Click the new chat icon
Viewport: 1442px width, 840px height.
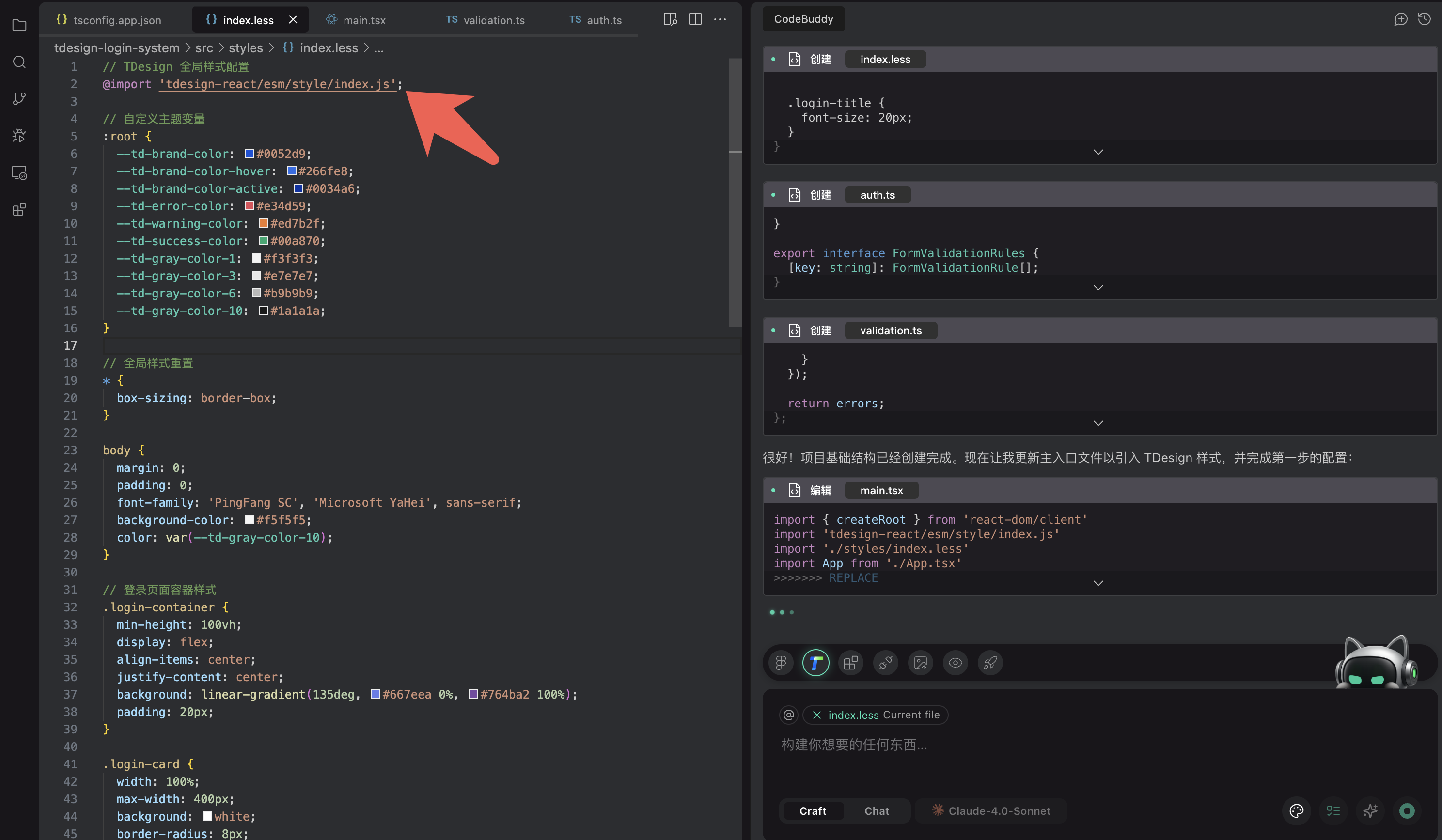coord(1400,19)
